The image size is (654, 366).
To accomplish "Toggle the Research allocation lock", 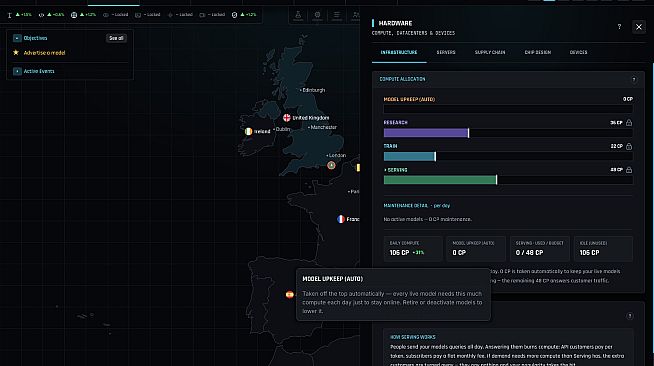I will point(629,123).
